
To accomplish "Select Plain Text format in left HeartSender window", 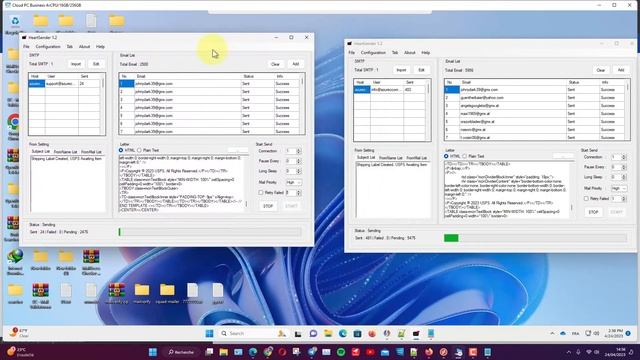I will (x=139, y=150).
